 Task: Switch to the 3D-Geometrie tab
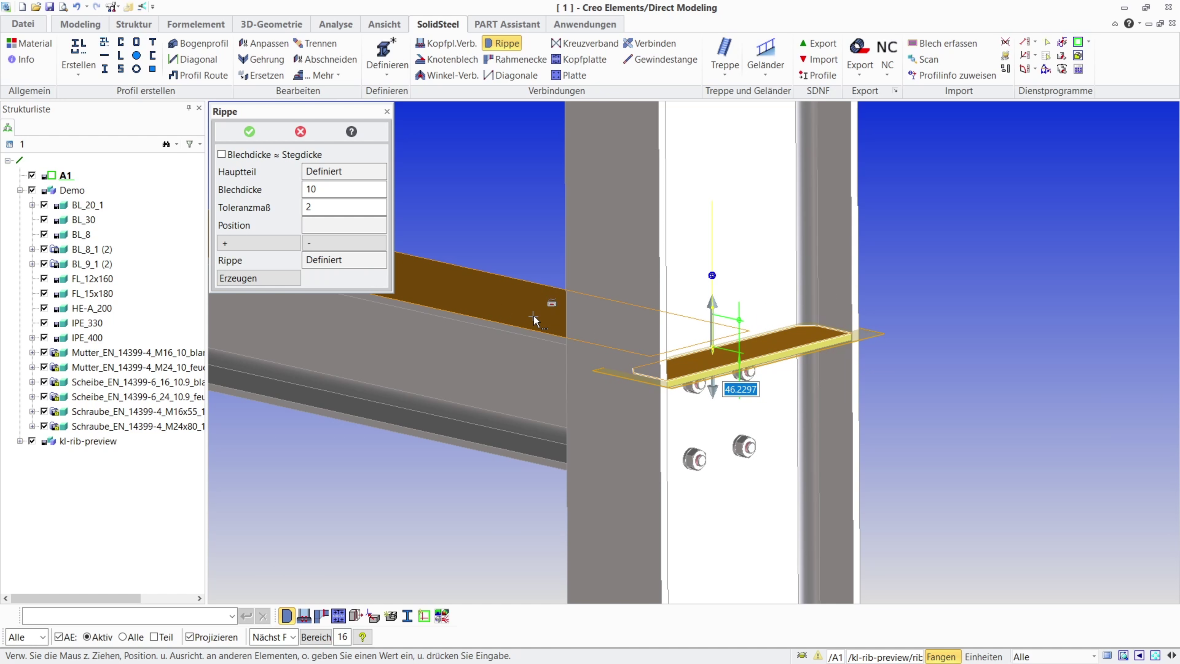pyautogui.click(x=272, y=24)
